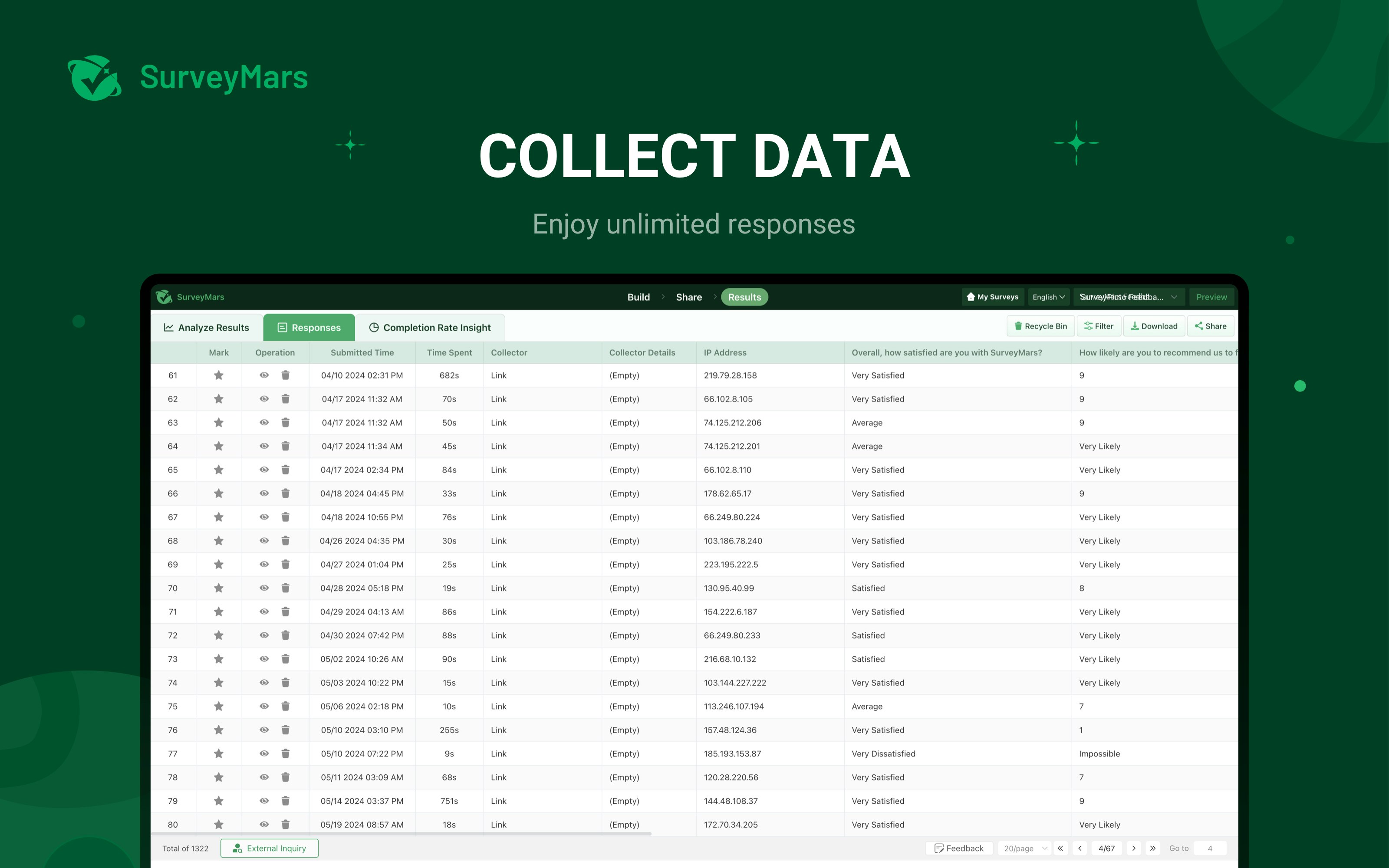View response 75 via eye icon
1389x868 pixels.
264,707
